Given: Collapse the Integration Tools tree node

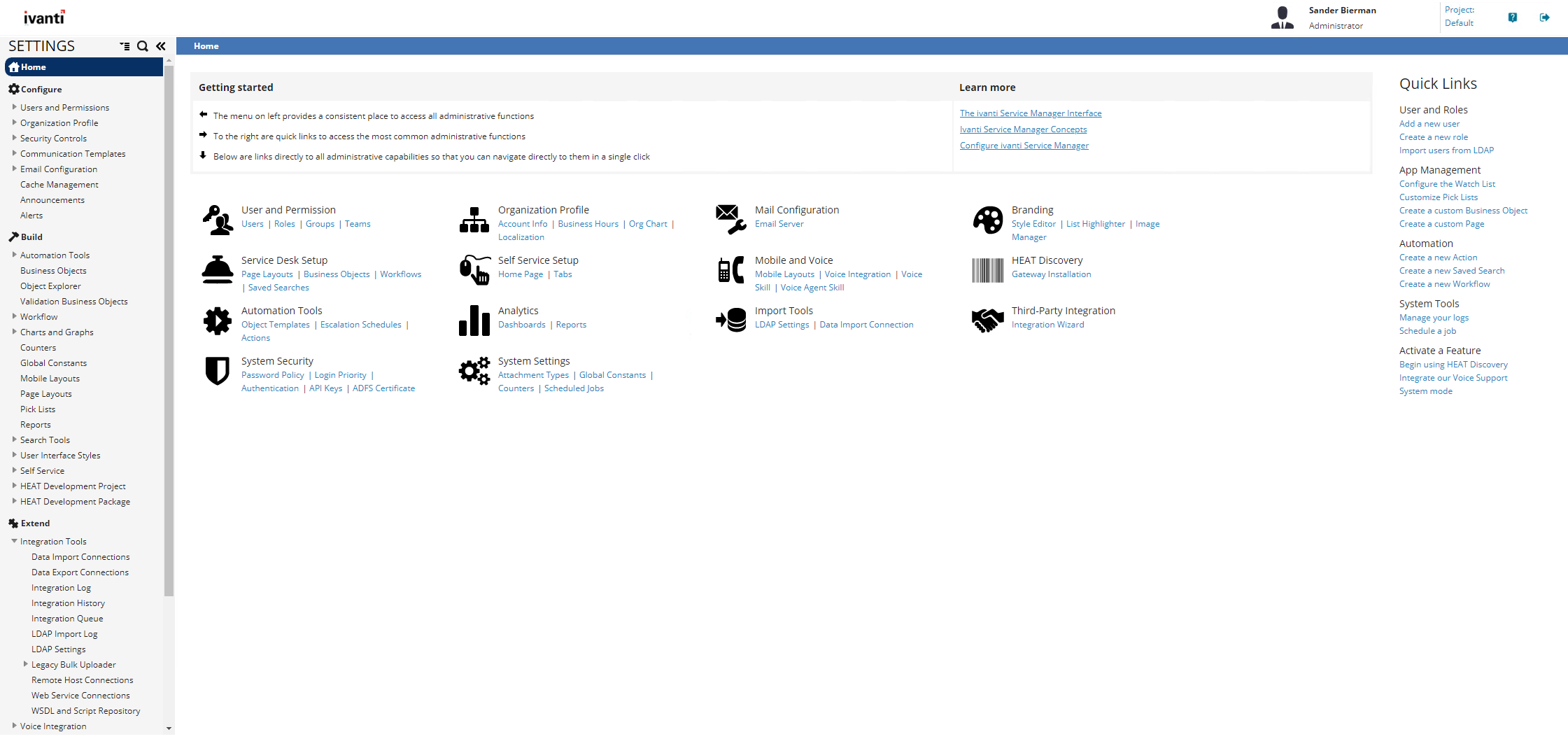Looking at the screenshot, I should 14,541.
